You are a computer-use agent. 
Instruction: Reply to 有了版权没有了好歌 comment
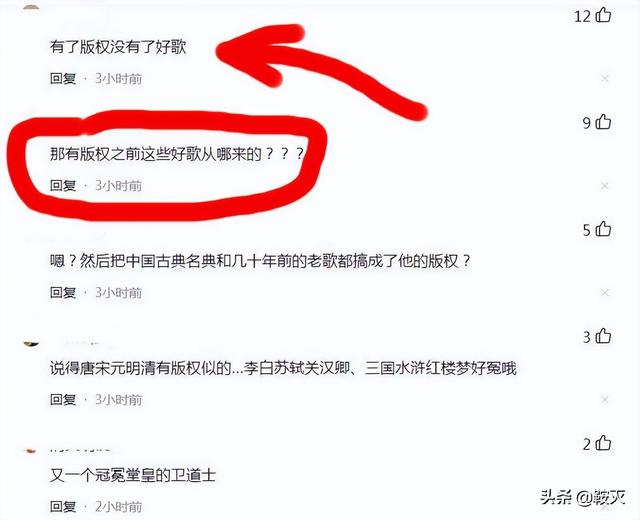pyautogui.click(x=63, y=78)
